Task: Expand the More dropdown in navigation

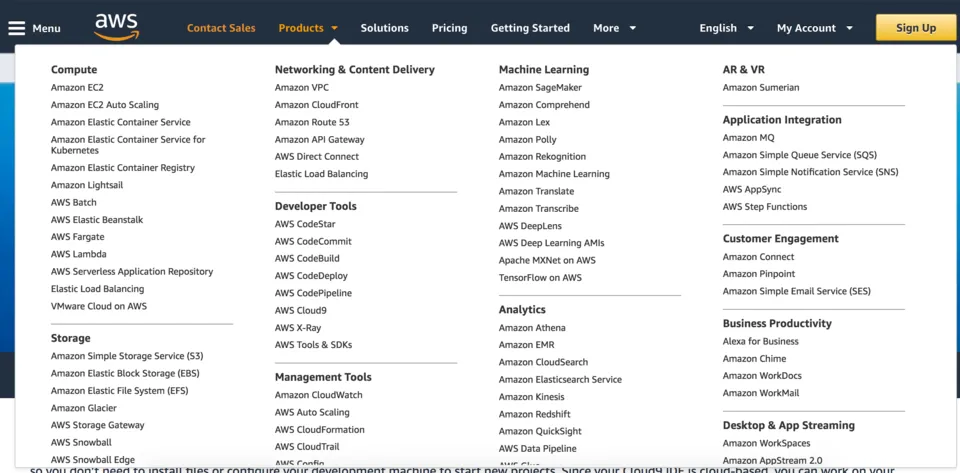Action: tap(615, 28)
